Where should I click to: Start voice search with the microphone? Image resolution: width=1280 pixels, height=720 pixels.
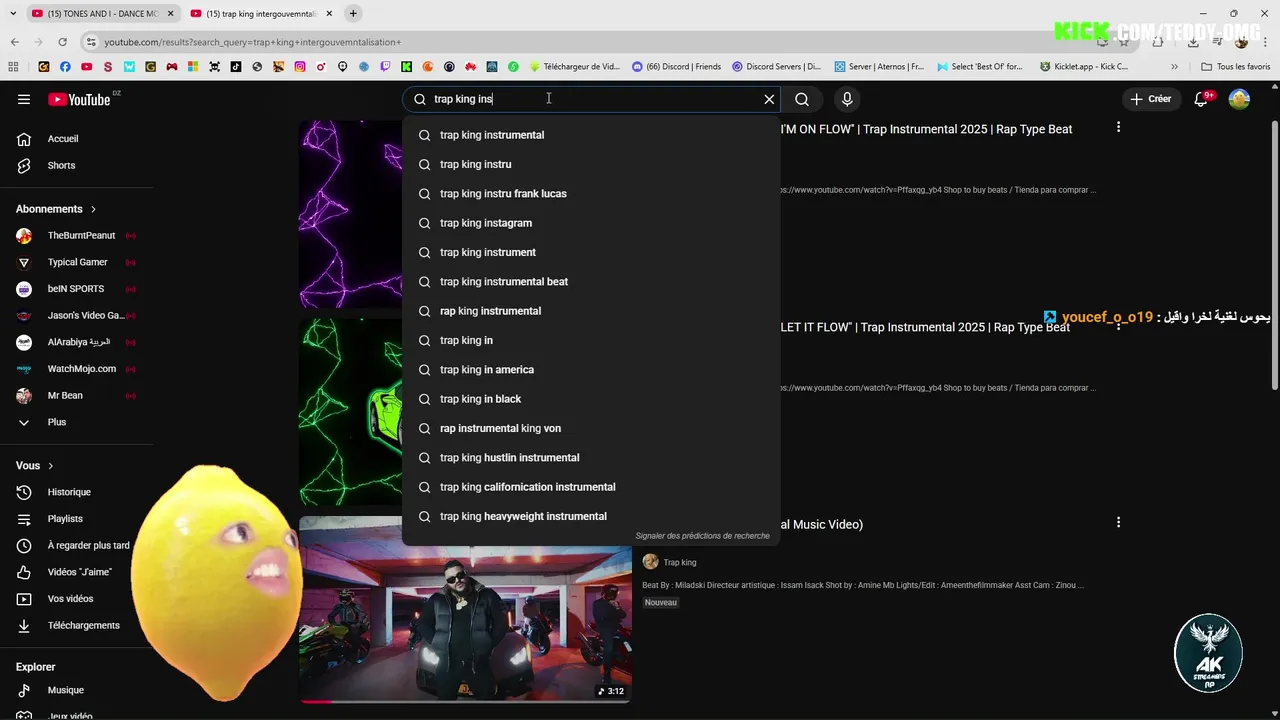coord(847,99)
